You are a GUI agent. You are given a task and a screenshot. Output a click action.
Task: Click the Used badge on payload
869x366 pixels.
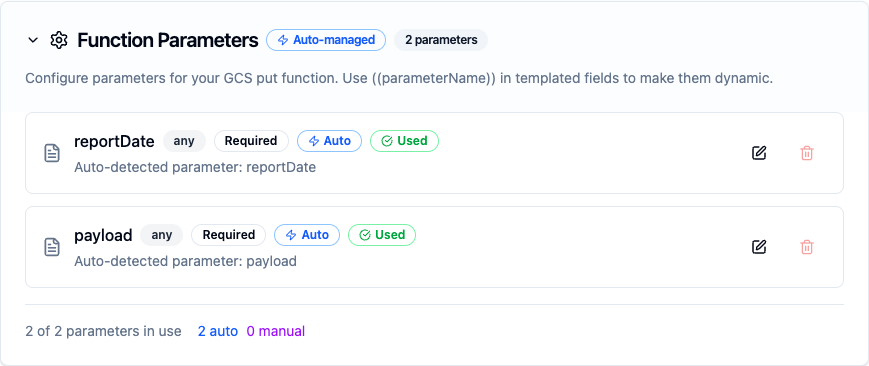click(x=382, y=235)
